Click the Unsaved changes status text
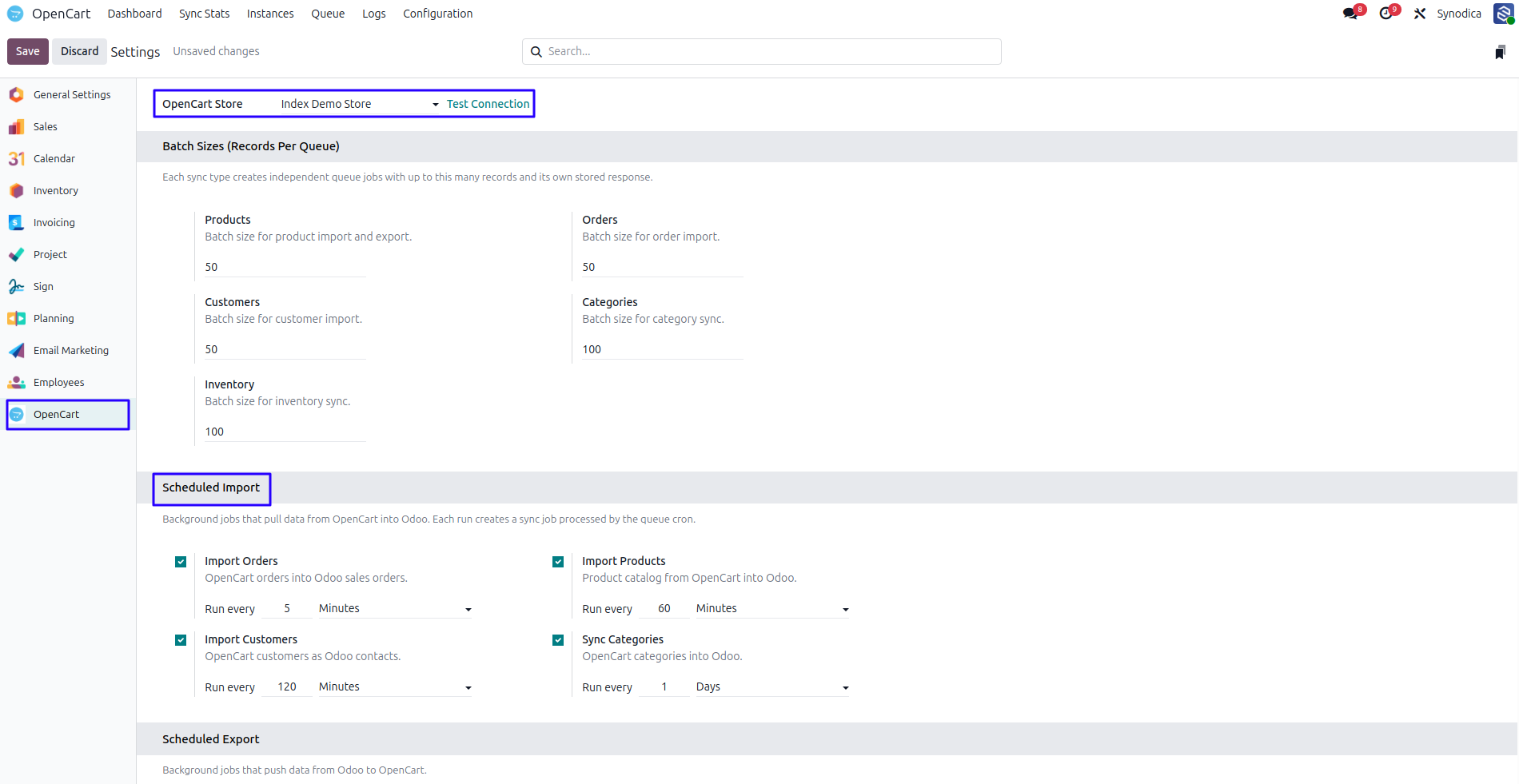 (x=216, y=51)
